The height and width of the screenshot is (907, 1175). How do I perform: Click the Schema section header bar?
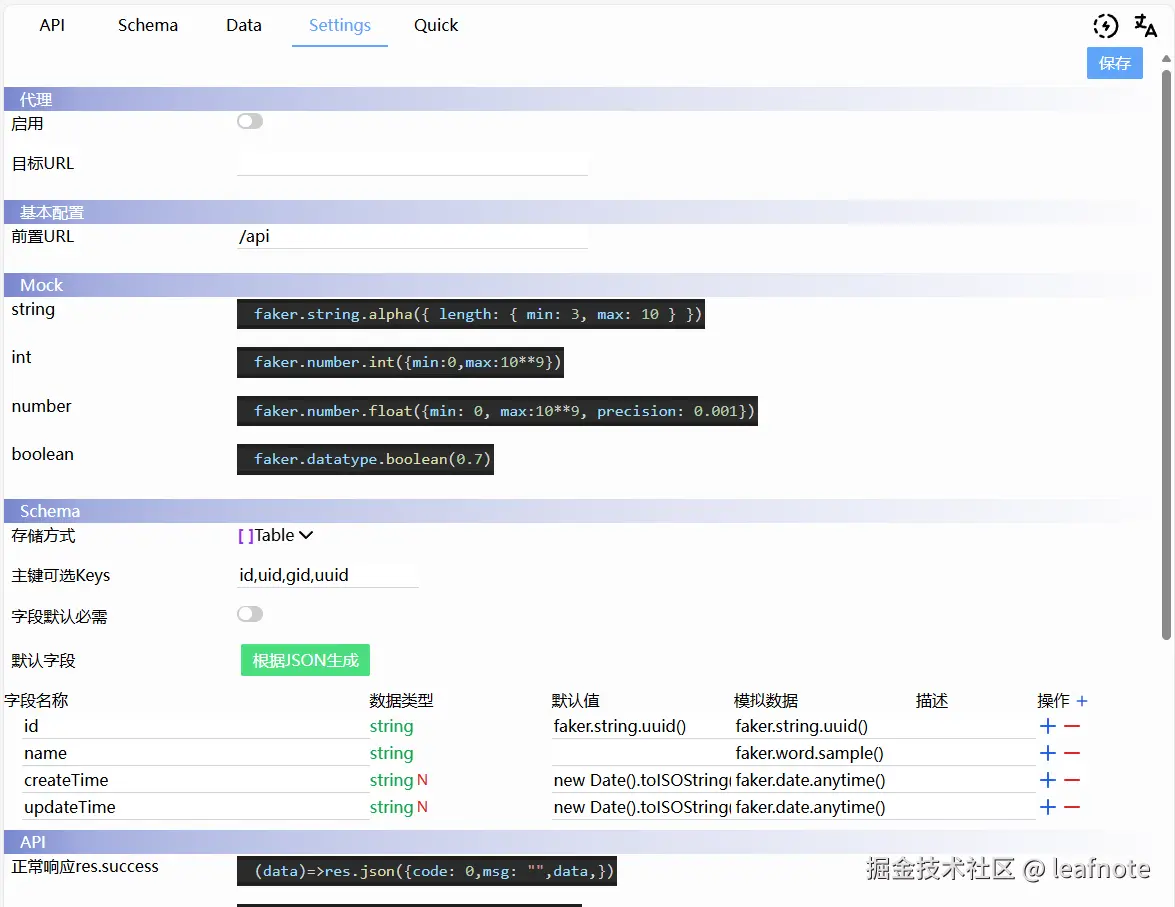[577, 511]
